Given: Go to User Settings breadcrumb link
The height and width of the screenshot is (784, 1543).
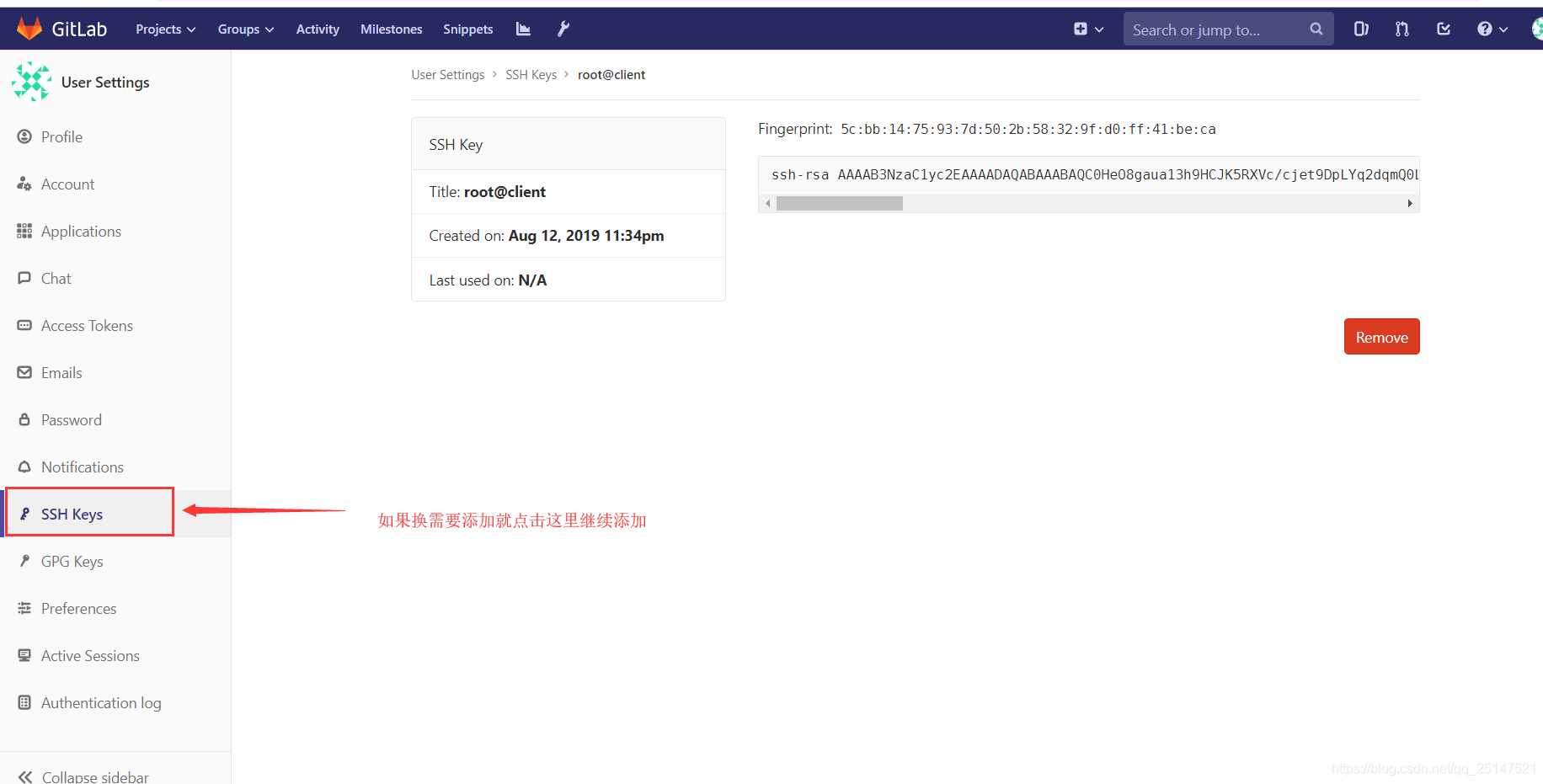Looking at the screenshot, I should (448, 75).
